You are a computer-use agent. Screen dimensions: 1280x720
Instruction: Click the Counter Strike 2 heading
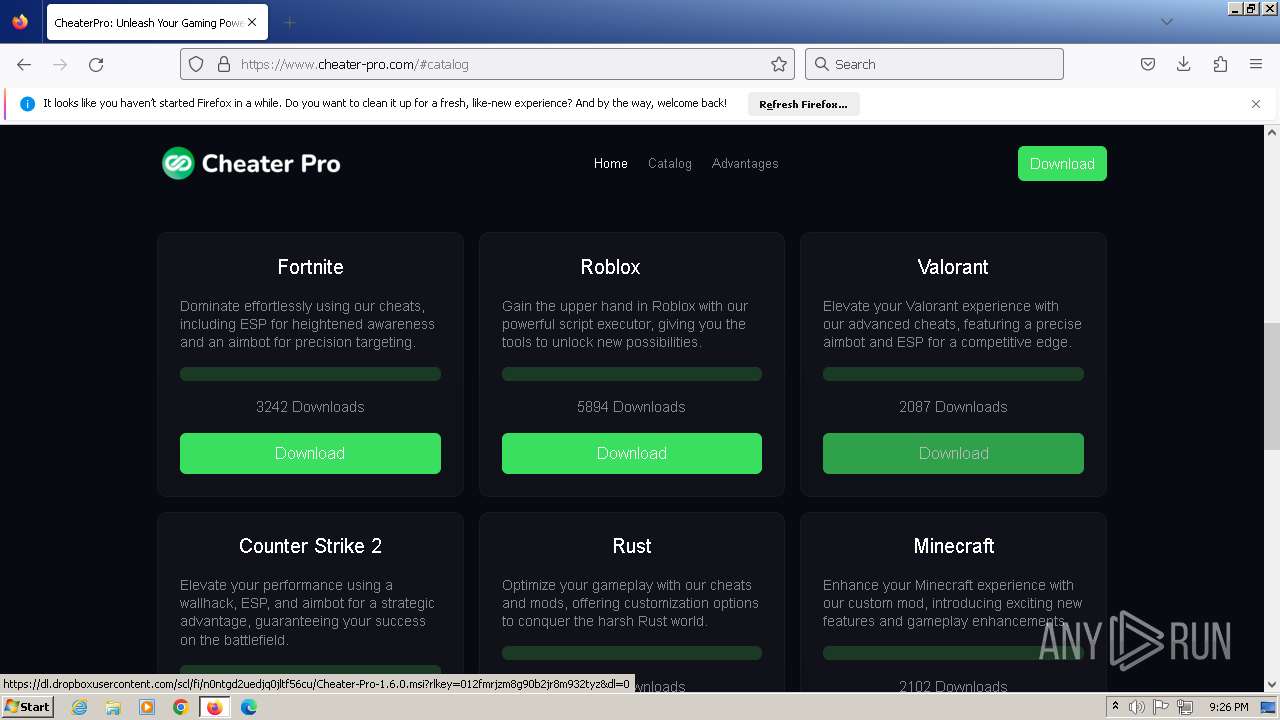310,546
